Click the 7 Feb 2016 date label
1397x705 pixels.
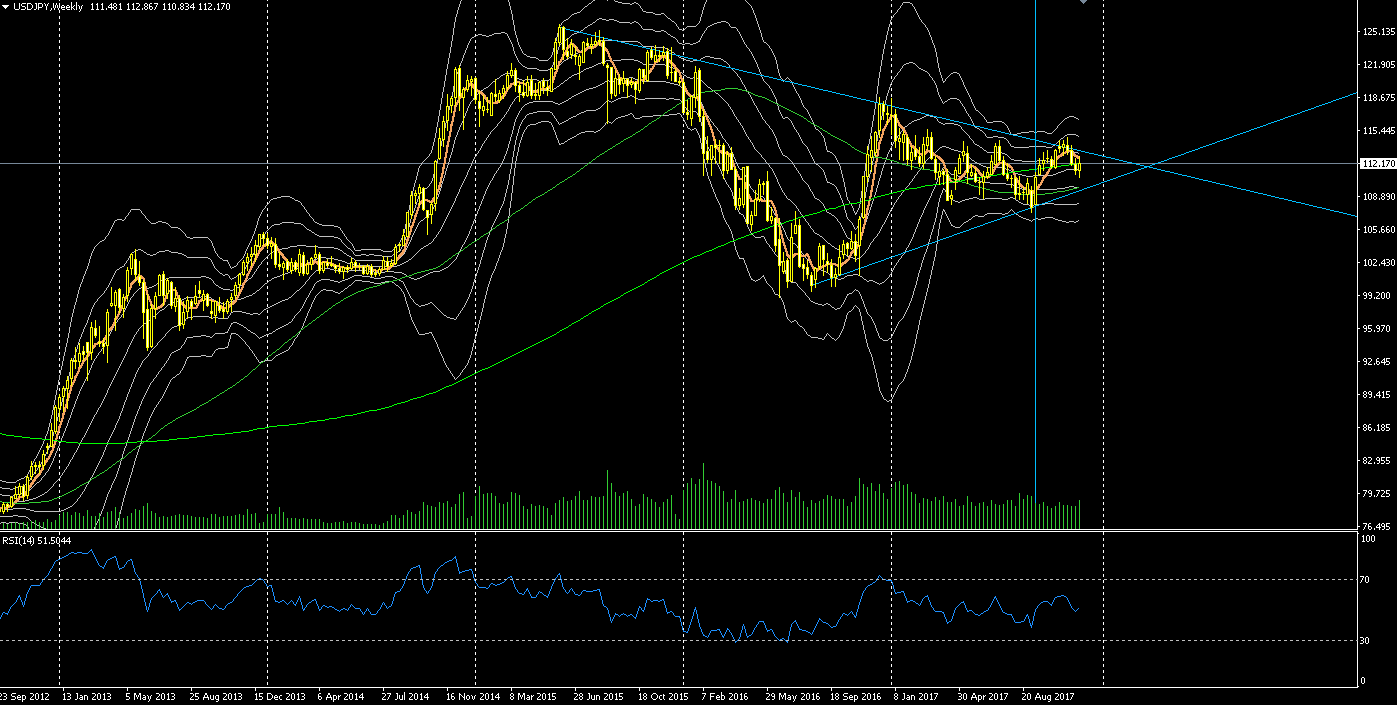724,695
